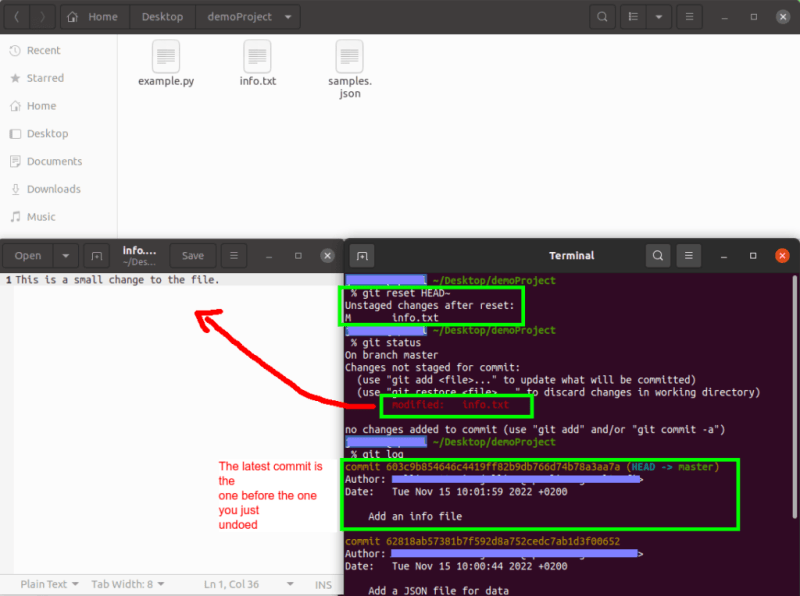This screenshot has width=800, height=596.
Task: Go back in Files window
Action: click(x=17, y=17)
